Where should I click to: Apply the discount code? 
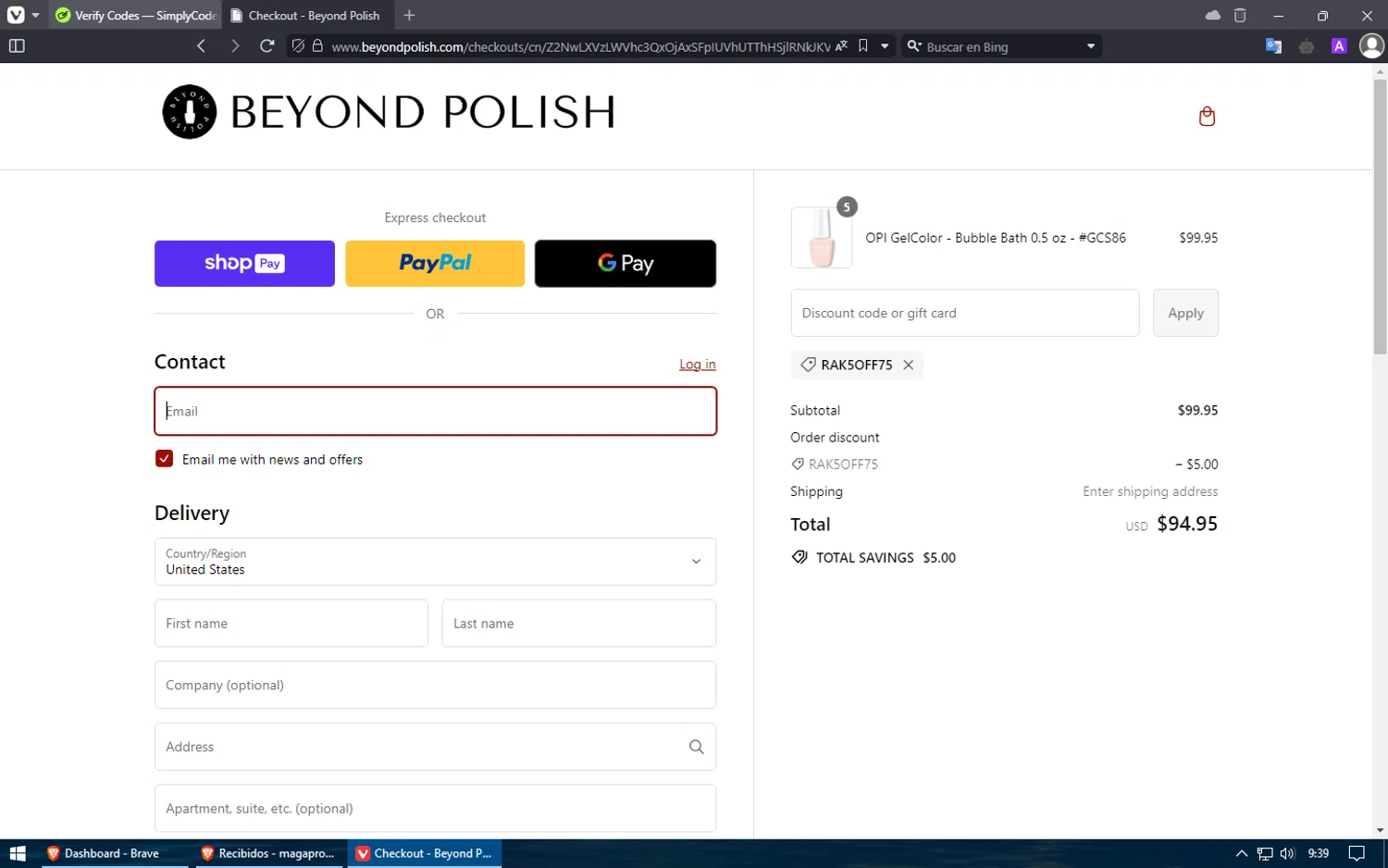click(1185, 313)
